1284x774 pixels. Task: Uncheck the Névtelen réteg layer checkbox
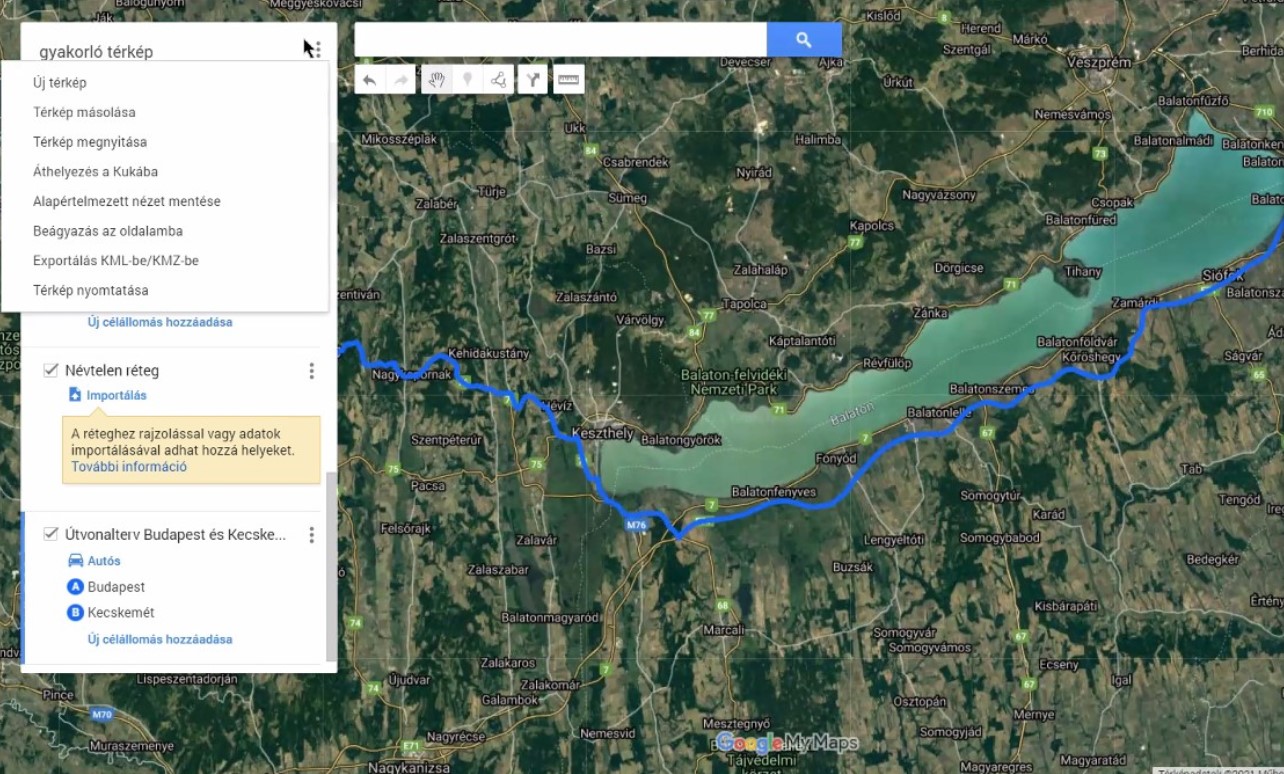pyautogui.click(x=51, y=371)
